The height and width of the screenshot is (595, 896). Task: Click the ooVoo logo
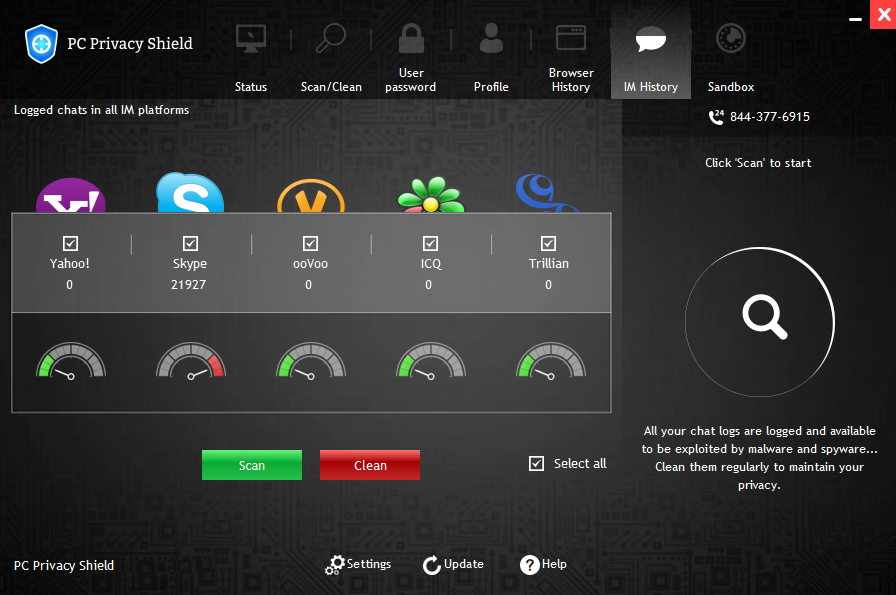[x=311, y=195]
